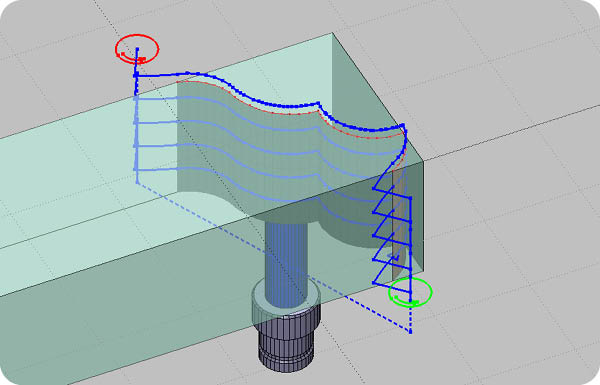
Task: Pick the sharp cusp node on top toolpath
Action: tap(318, 103)
